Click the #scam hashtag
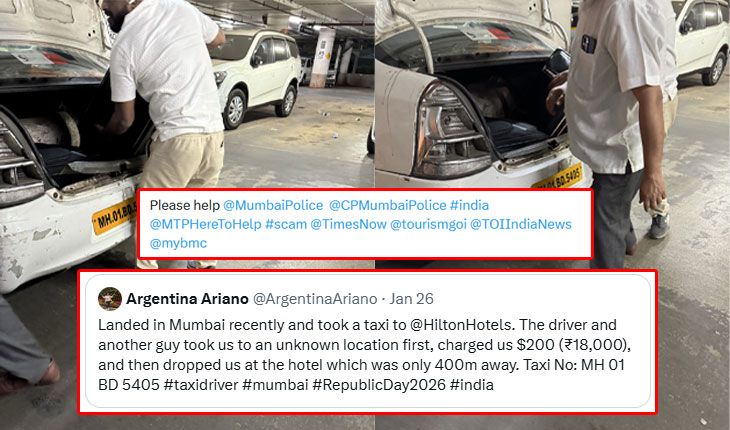 point(286,224)
